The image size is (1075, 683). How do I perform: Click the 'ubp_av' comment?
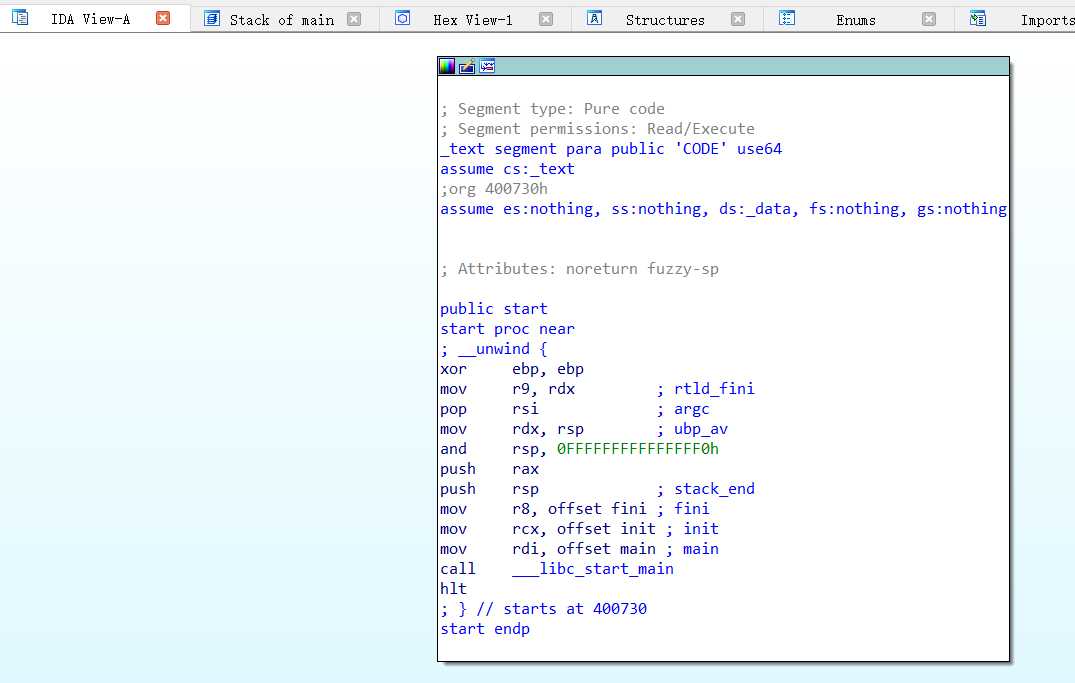click(701, 429)
